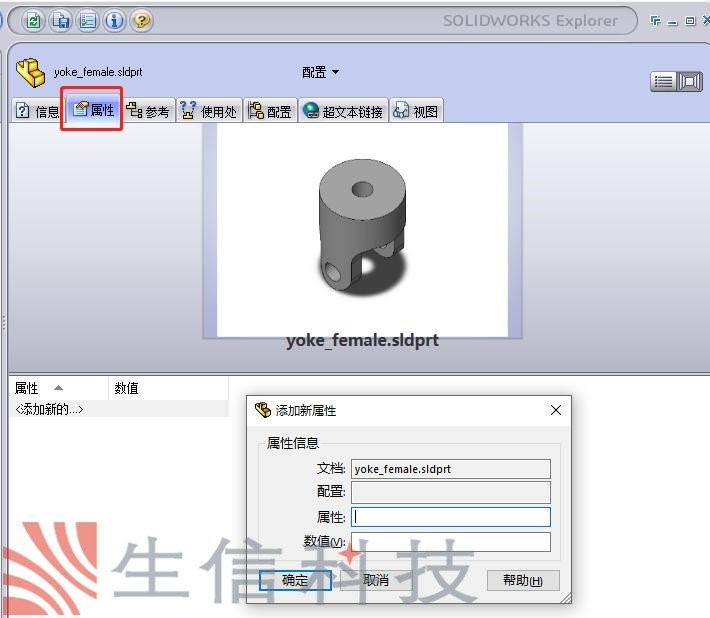Viewport: 710px width, 618px height.
Task: Open the yellow help question icon
Action: pos(141,20)
